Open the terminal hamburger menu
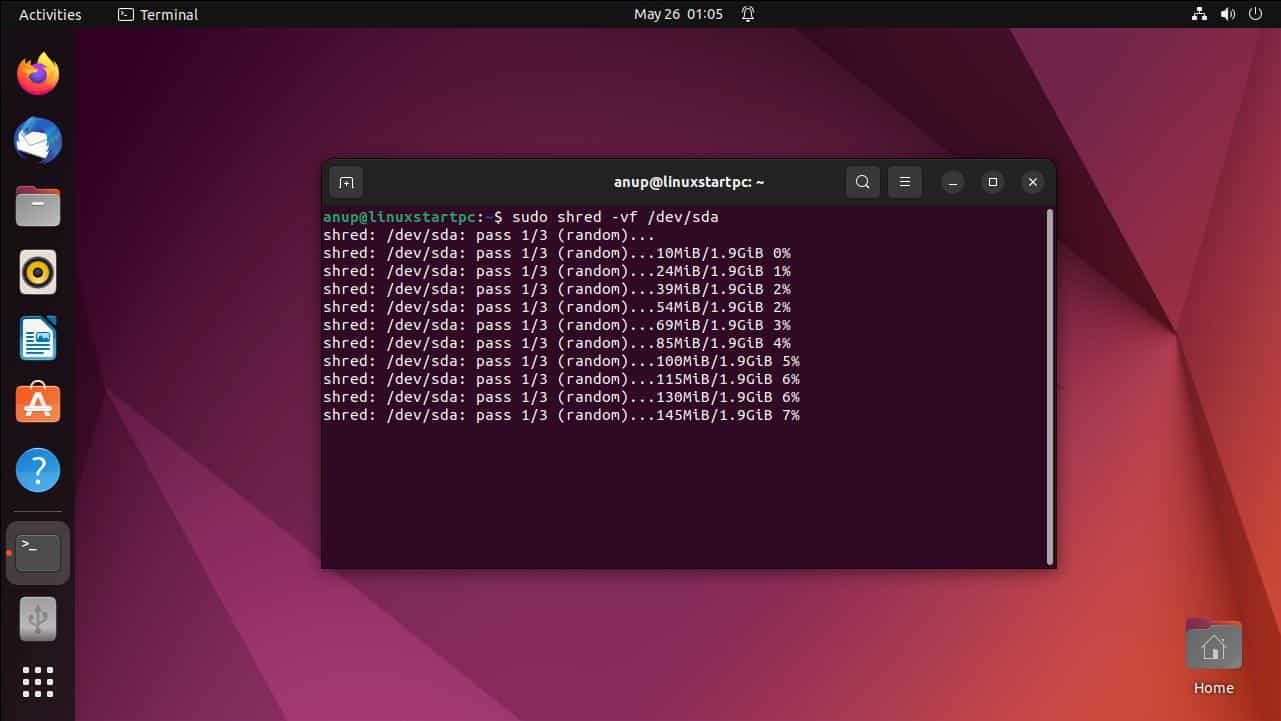1281x721 pixels. click(904, 181)
